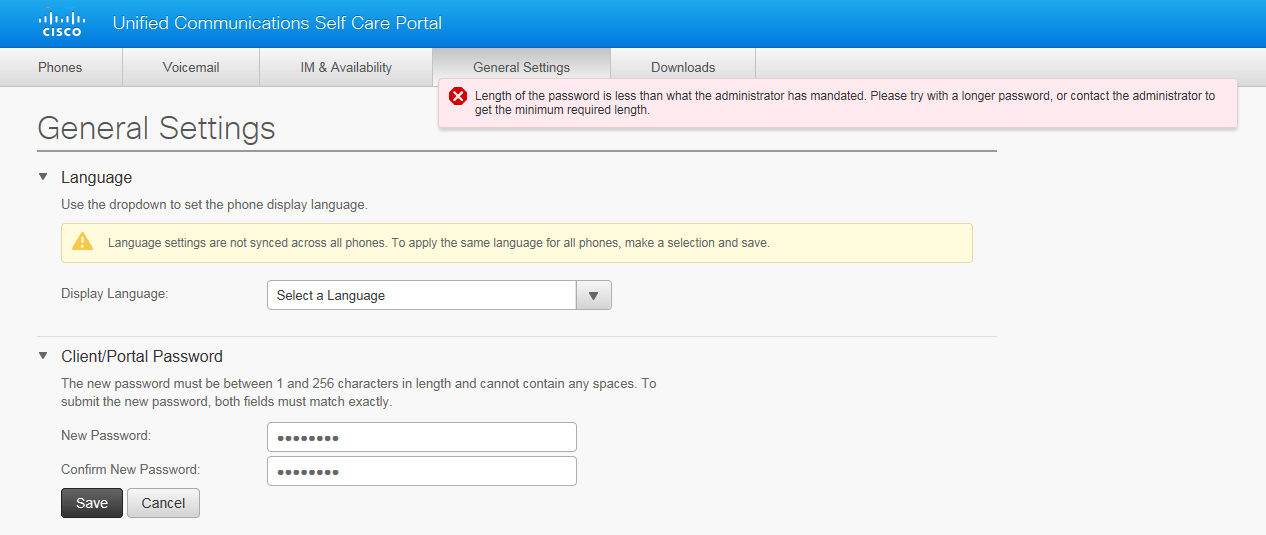Save the new password
The image size is (1266, 535).
tap(92, 503)
